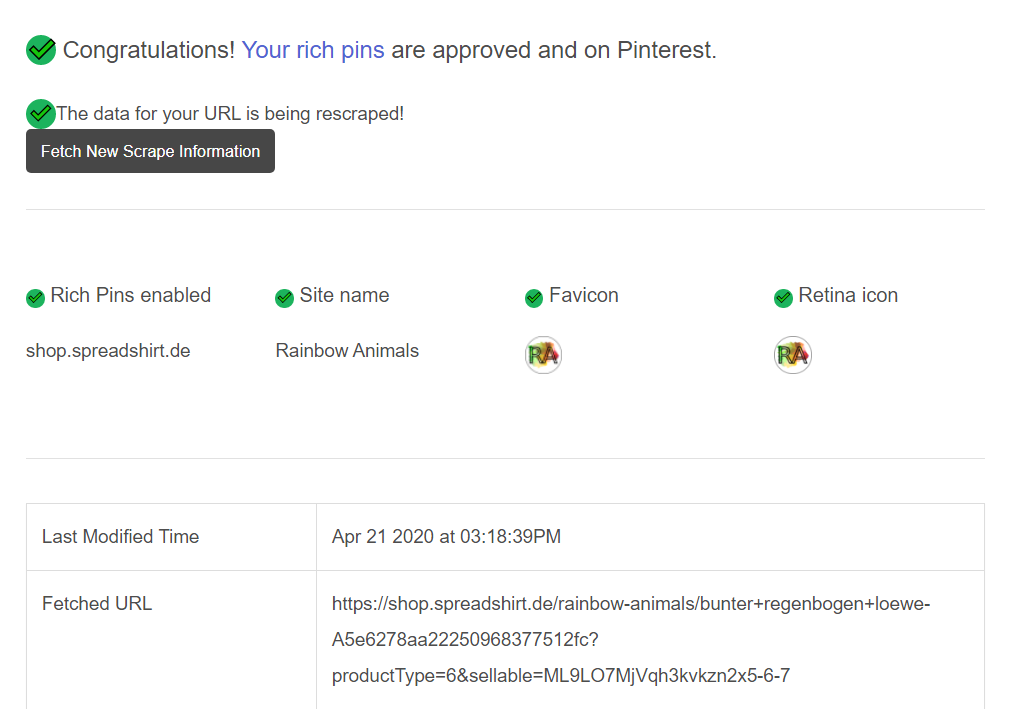The height and width of the screenshot is (709, 1019).
Task: Click the Rich Pins enabled label
Action: click(131, 295)
